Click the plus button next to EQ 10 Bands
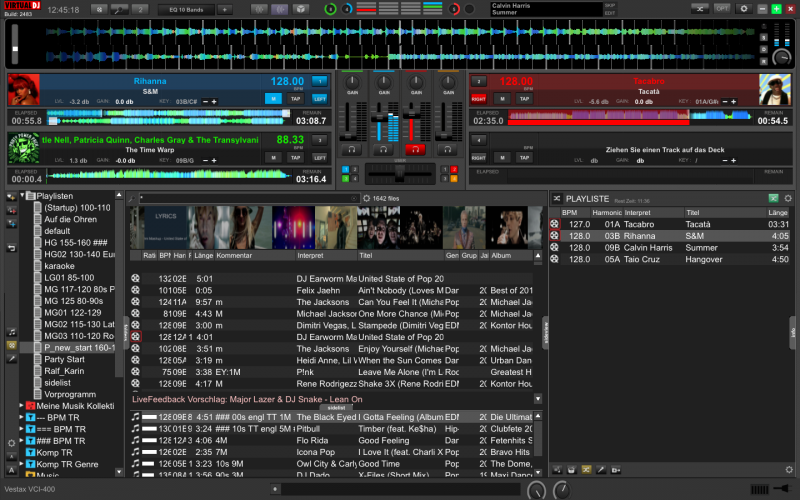Image resolution: width=800 pixels, height=500 pixels. click(x=224, y=10)
